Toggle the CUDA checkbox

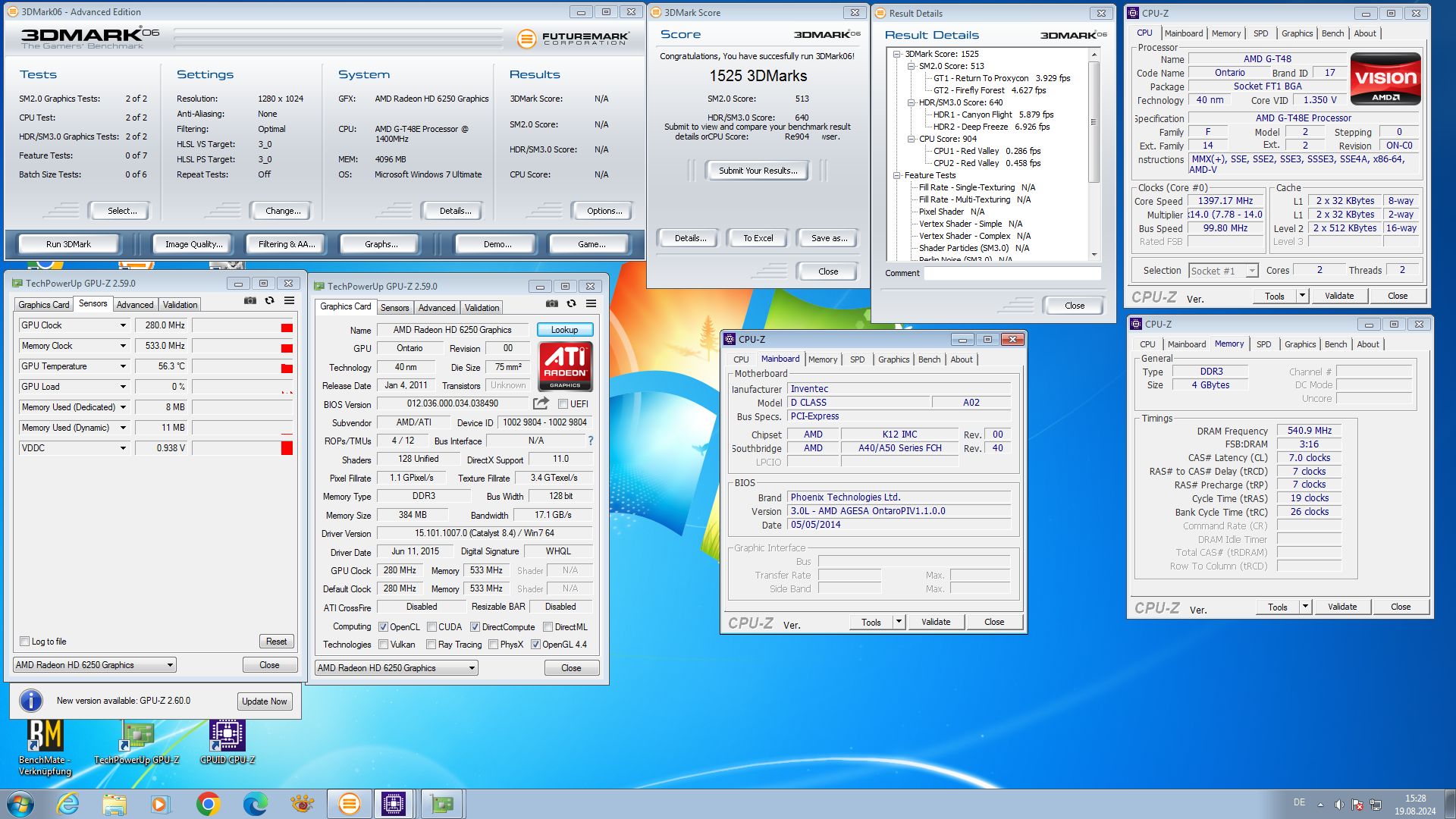click(x=431, y=627)
